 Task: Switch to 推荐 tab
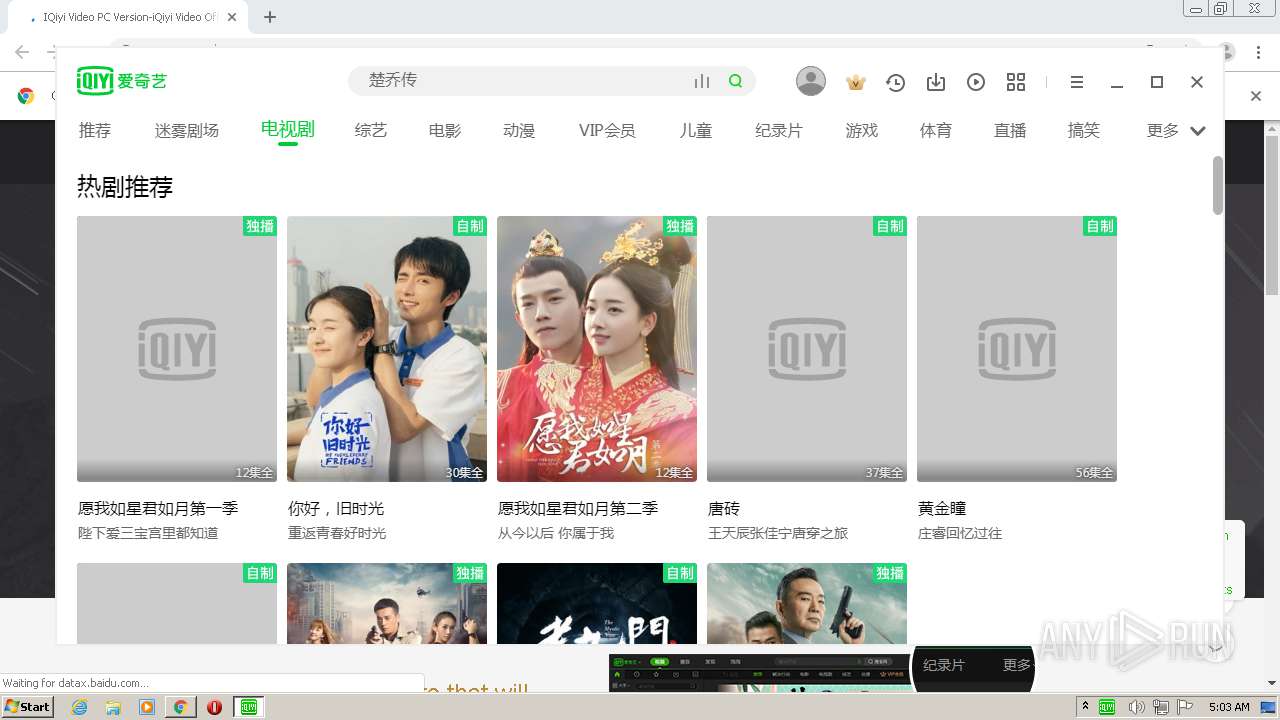[x=95, y=131]
